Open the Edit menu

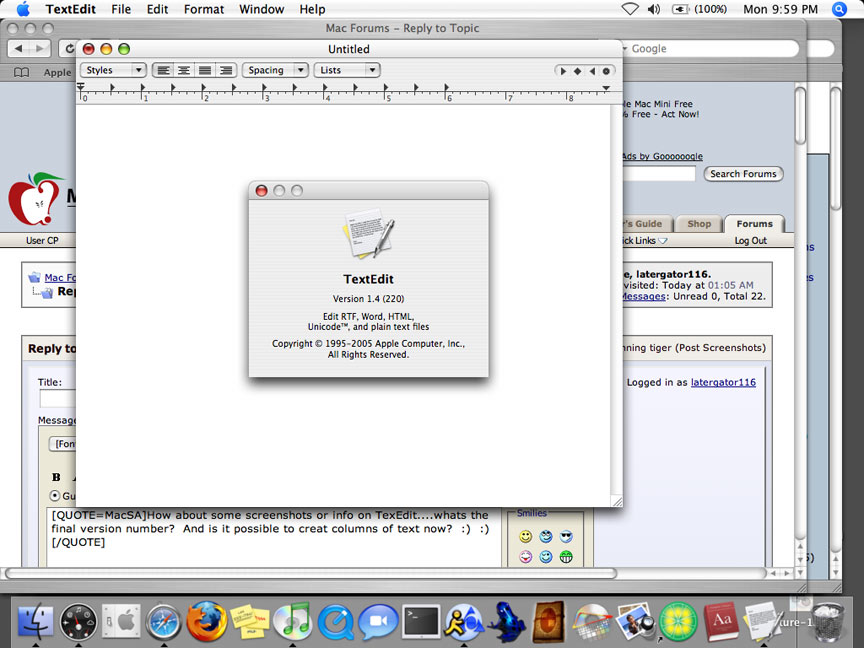click(x=157, y=9)
